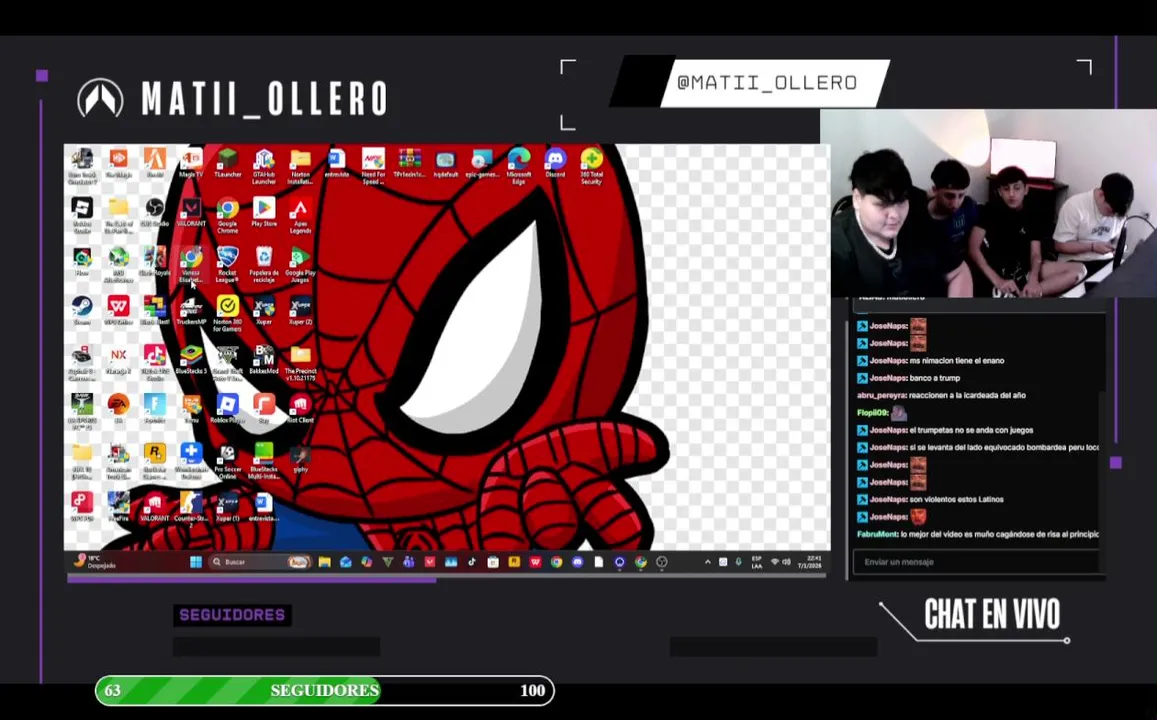
Task: Open the Grand Theft Auto V shortcut
Action: pyautogui.click(x=227, y=362)
